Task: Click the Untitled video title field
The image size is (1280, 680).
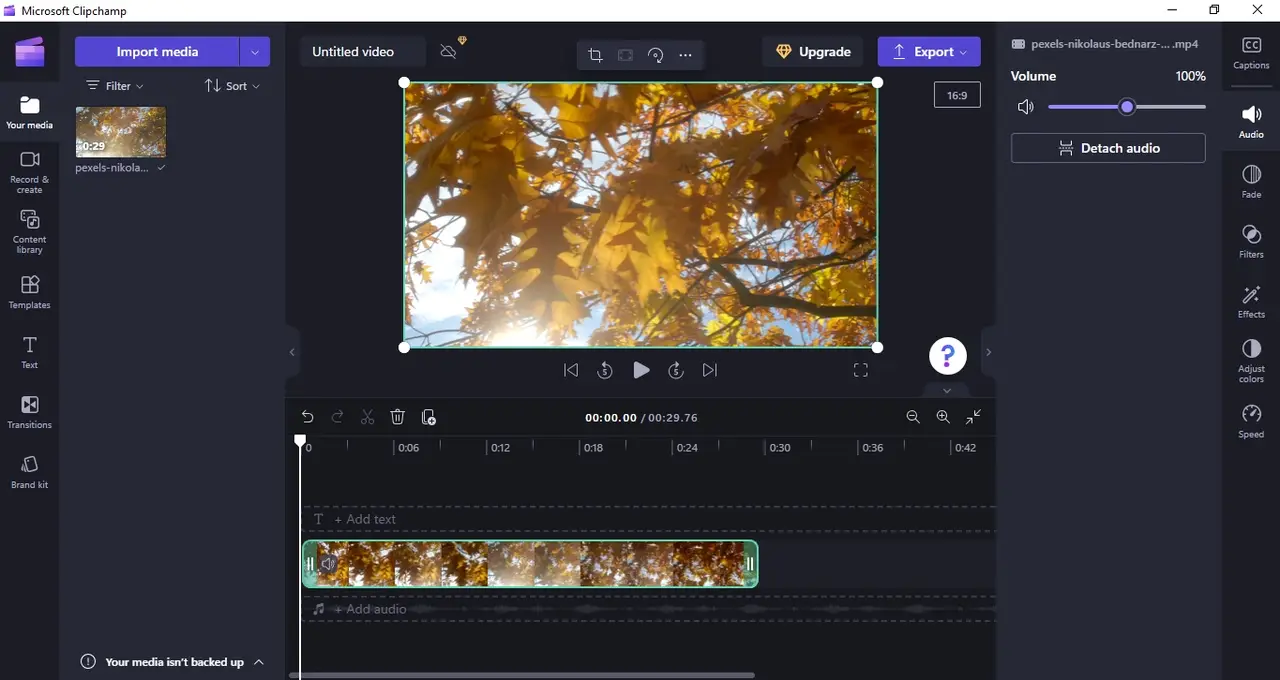Action: (x=362, y=52)
